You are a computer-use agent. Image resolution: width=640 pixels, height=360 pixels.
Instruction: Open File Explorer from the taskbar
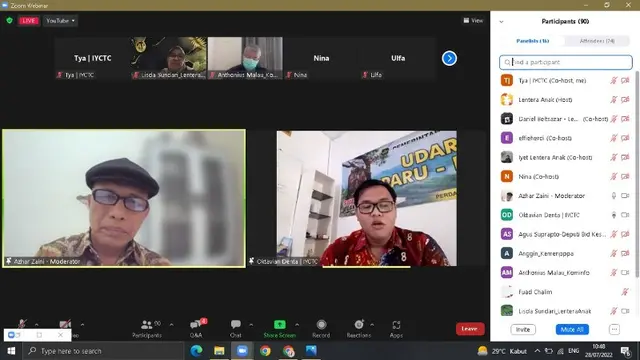pyautogui.click(x=219, y=351)
